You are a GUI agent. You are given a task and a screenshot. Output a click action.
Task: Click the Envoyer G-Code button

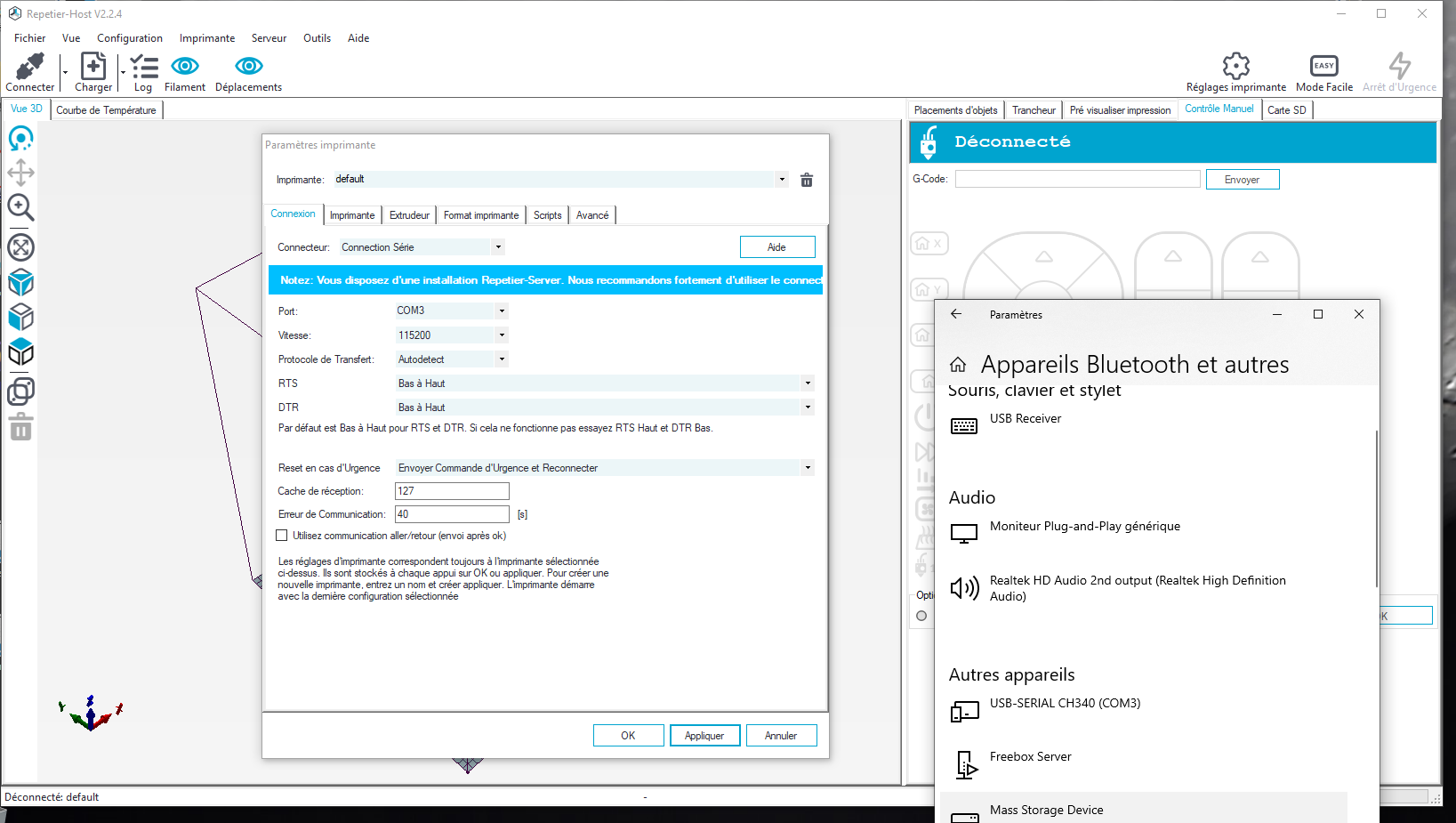coord(1243,180)
